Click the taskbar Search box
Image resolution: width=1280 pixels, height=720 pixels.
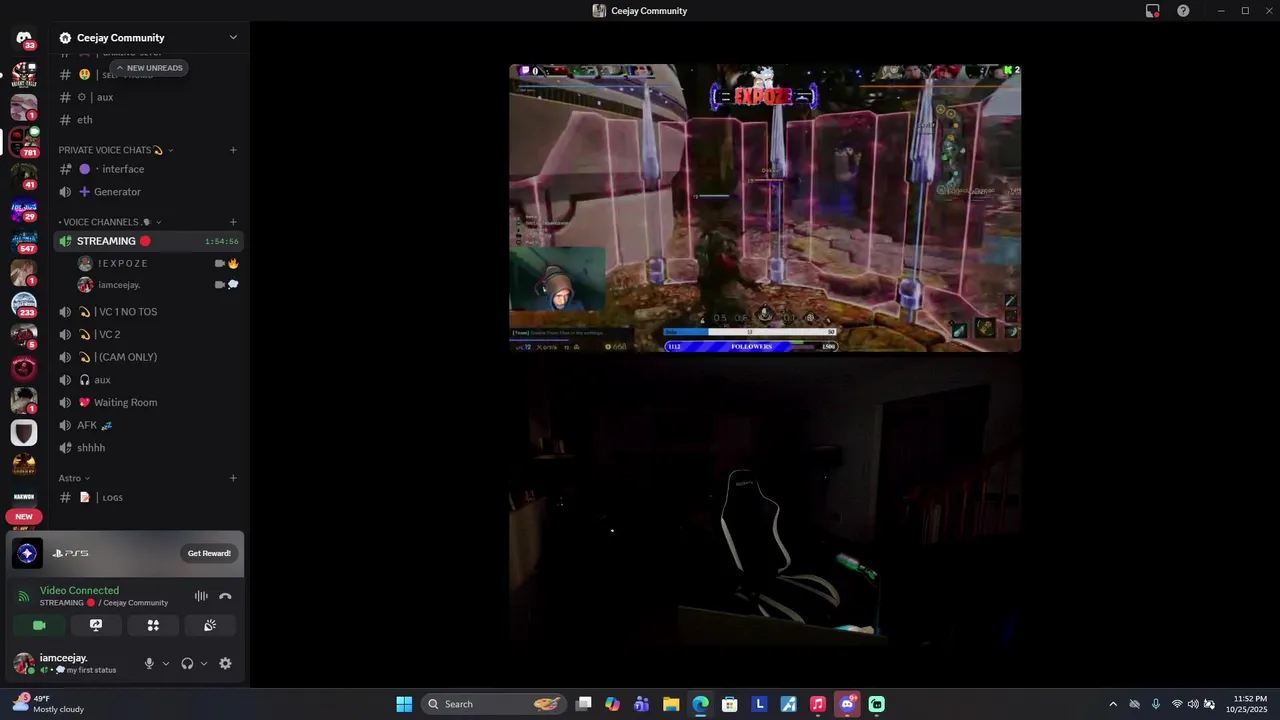[493, 704]
